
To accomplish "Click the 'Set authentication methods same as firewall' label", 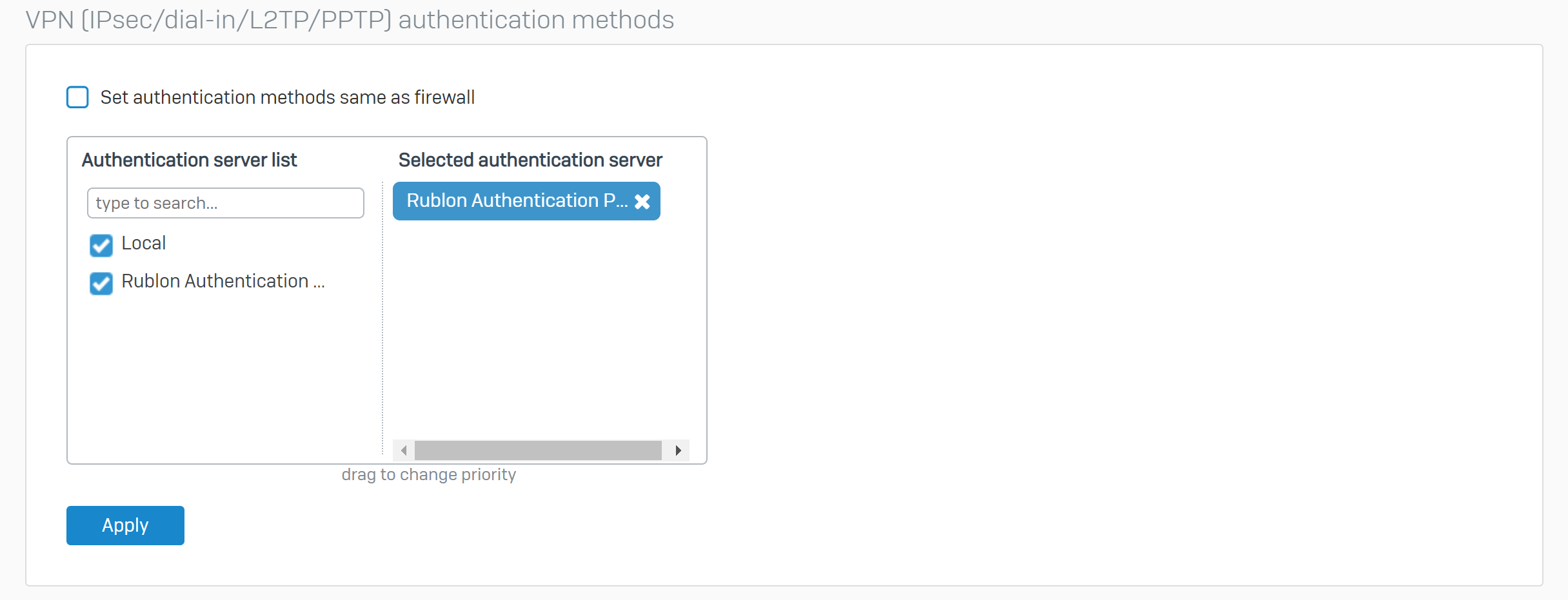I will tap(287, 97).
